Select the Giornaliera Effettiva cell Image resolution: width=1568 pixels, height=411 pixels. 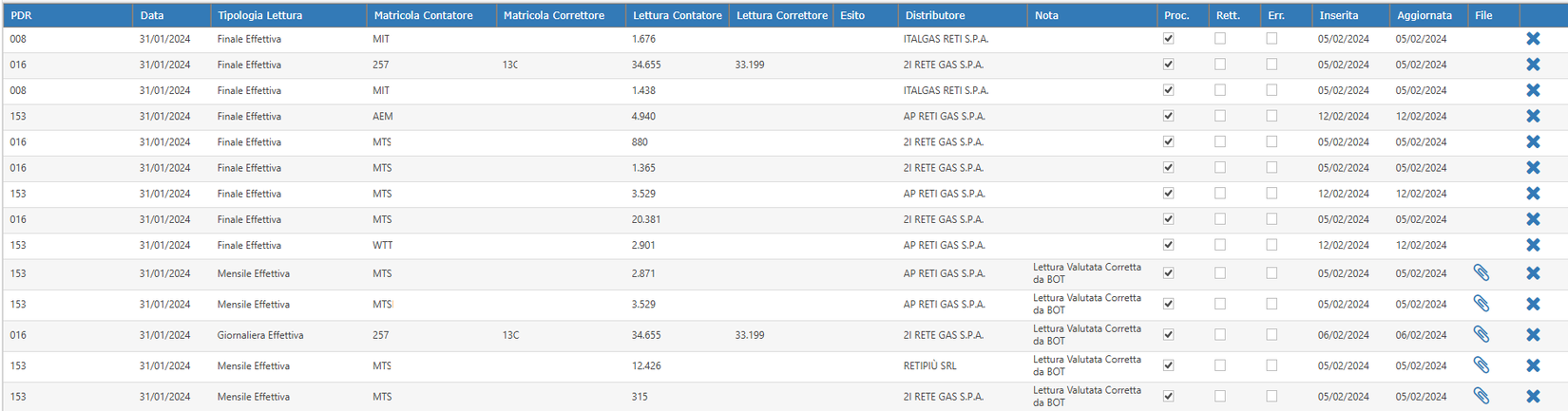point(260,335)
